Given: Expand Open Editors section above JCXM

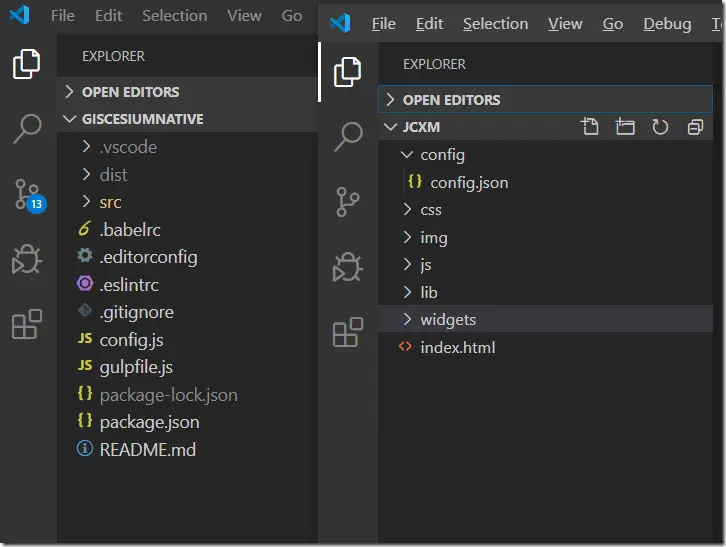Looking at the screenshot, I should pos(451,100).
